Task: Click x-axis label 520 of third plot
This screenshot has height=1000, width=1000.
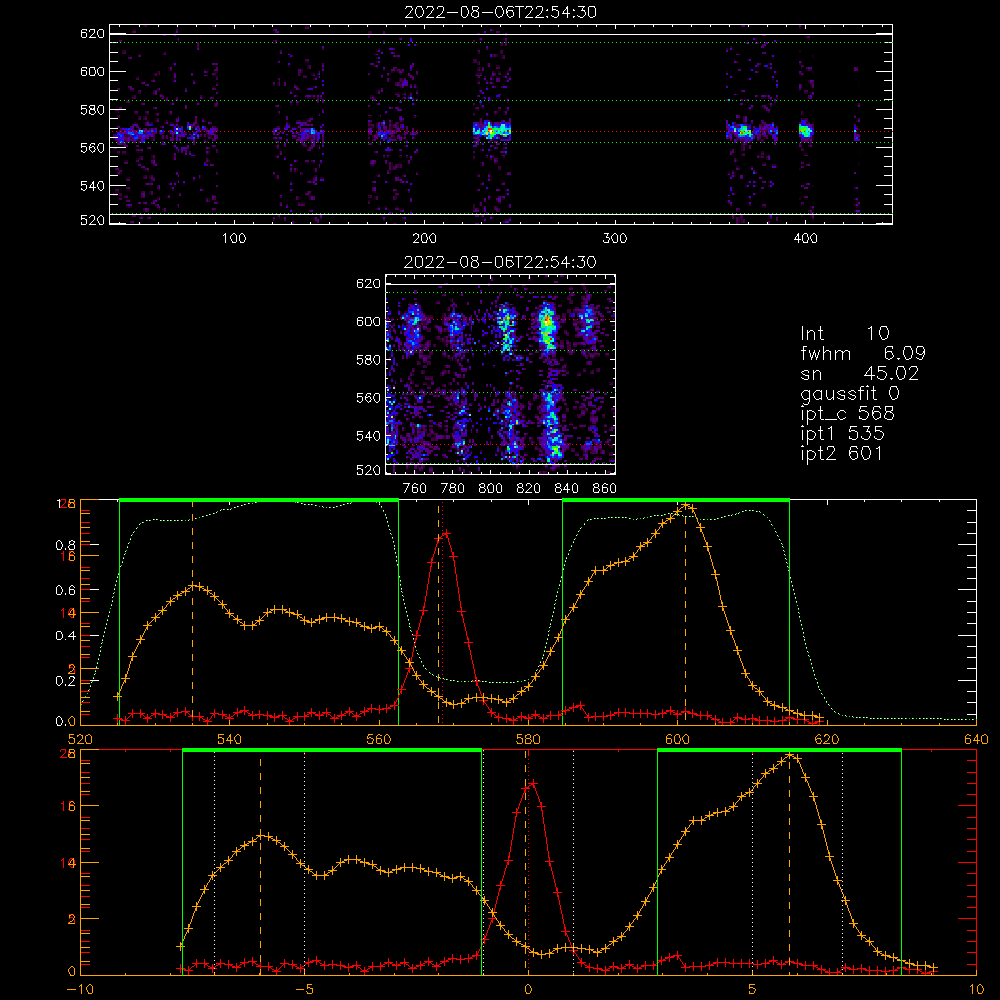Action: click(x=80, y=739)
